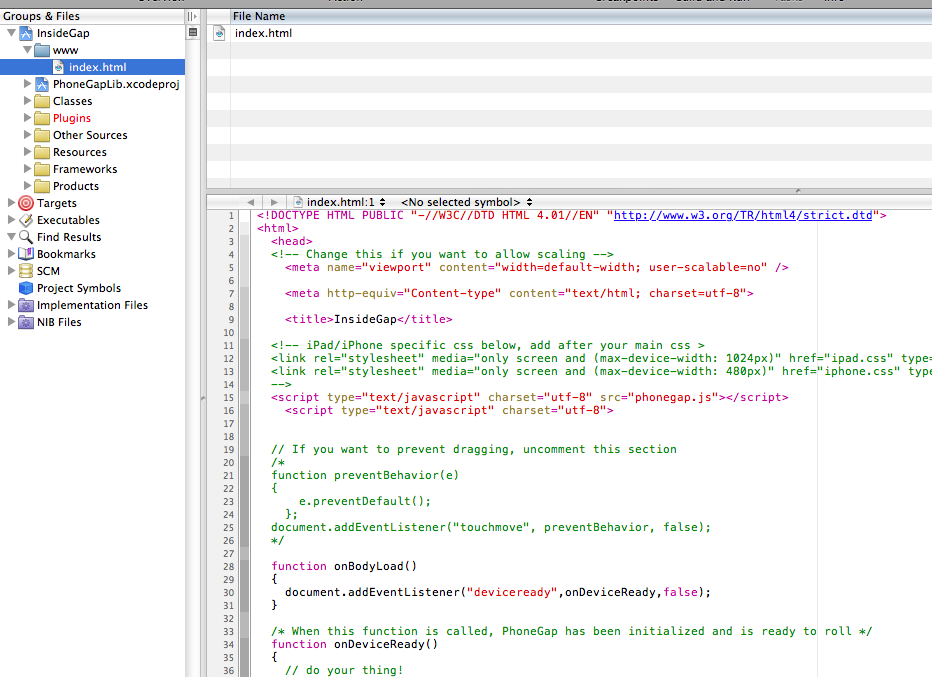
Task: Click the Products folder icon
Action: coord(42,186)
